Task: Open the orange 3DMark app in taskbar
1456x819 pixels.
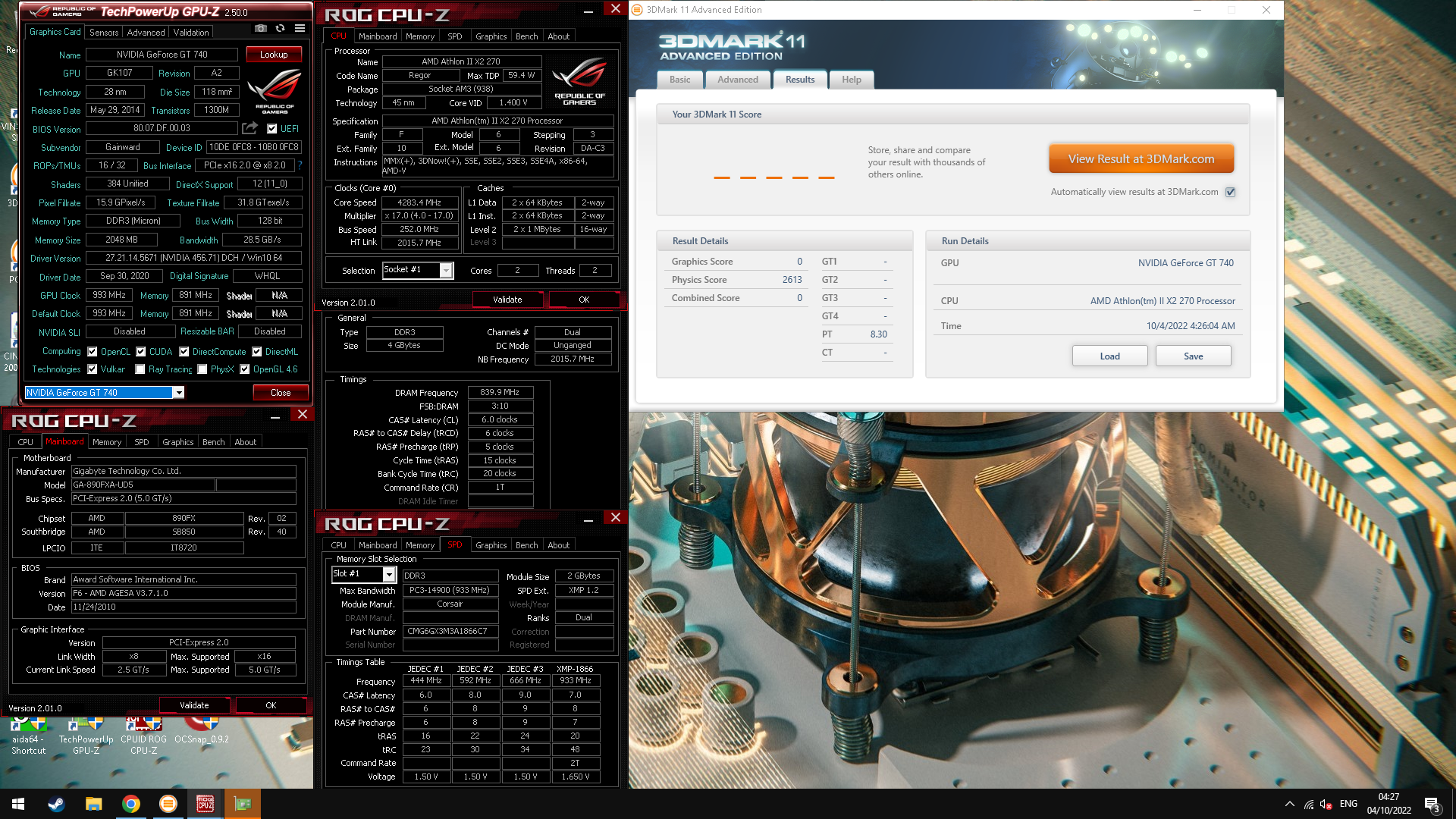Action: [x=168, y=804]
